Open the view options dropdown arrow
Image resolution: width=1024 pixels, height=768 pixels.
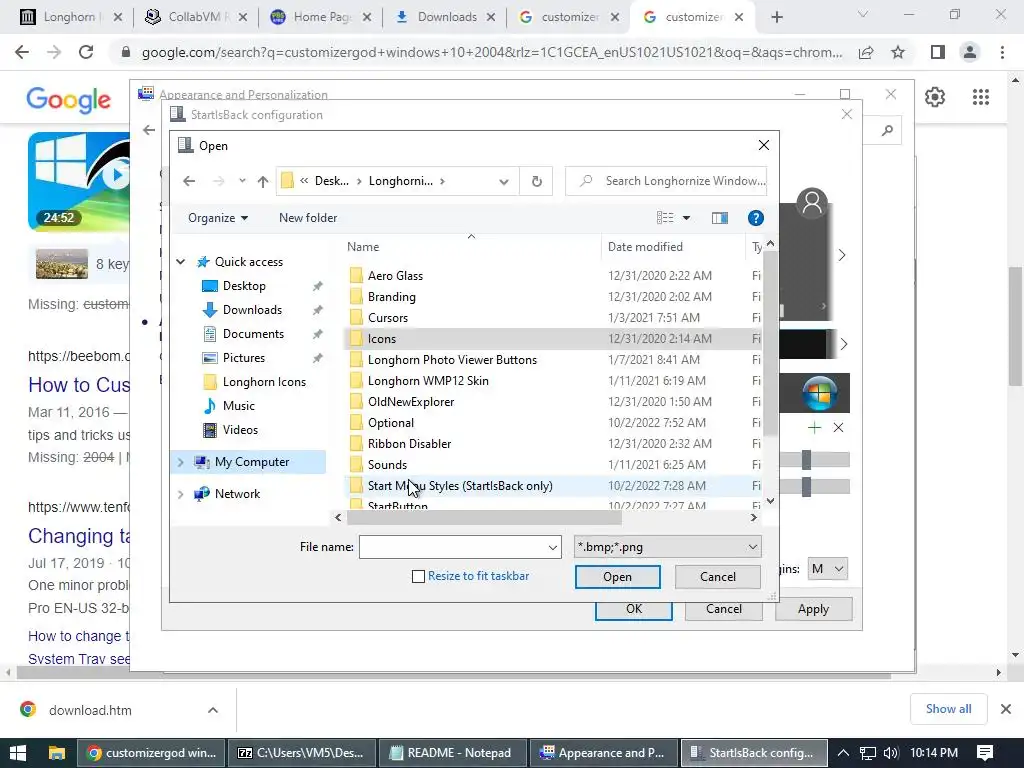[686, 218]
